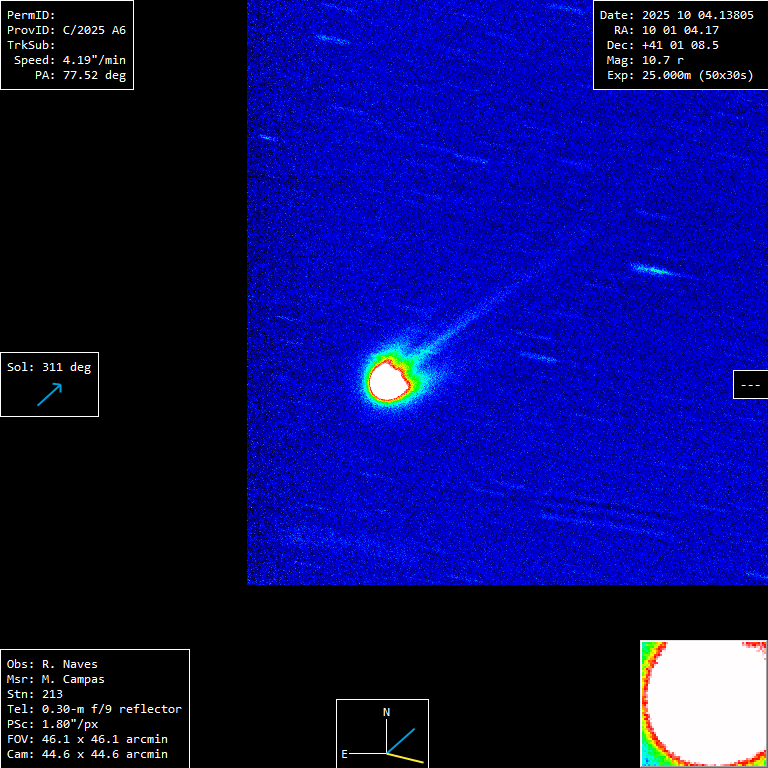
Task: Select the ProvID C/2025 A6 text
Action: pos(66,30)
